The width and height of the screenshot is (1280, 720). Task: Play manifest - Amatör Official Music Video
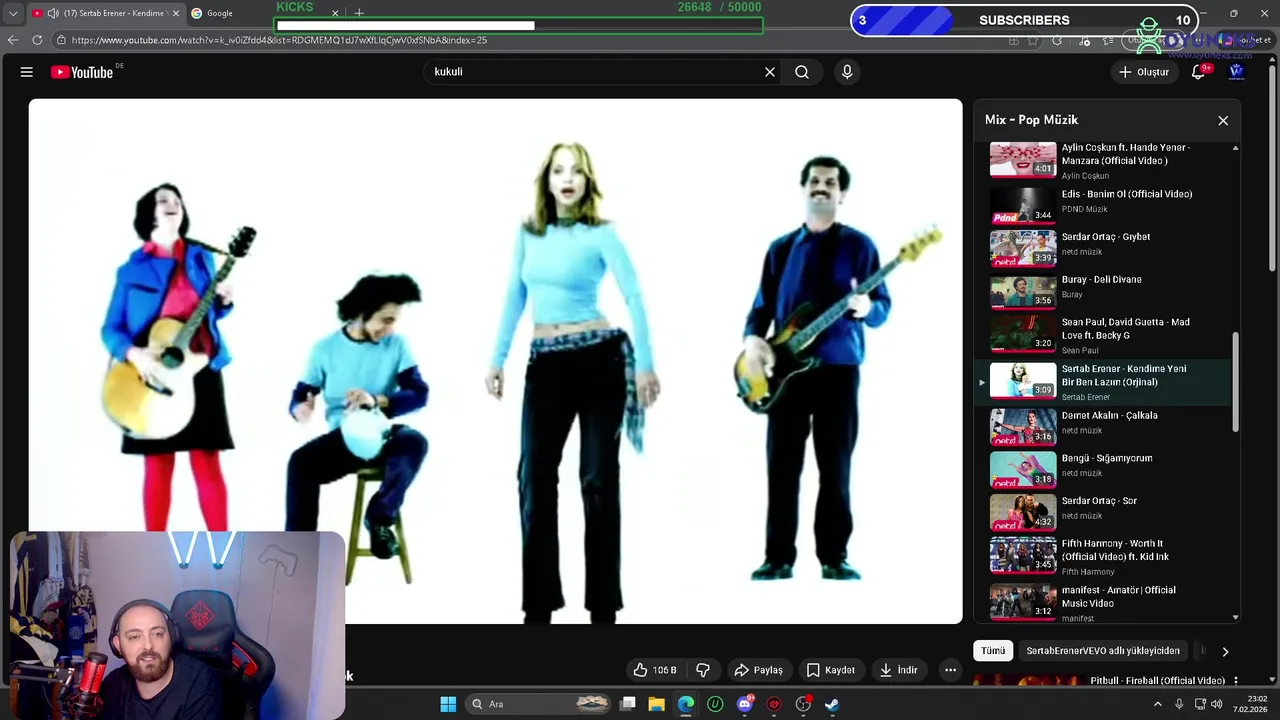tap(1105, 603)
